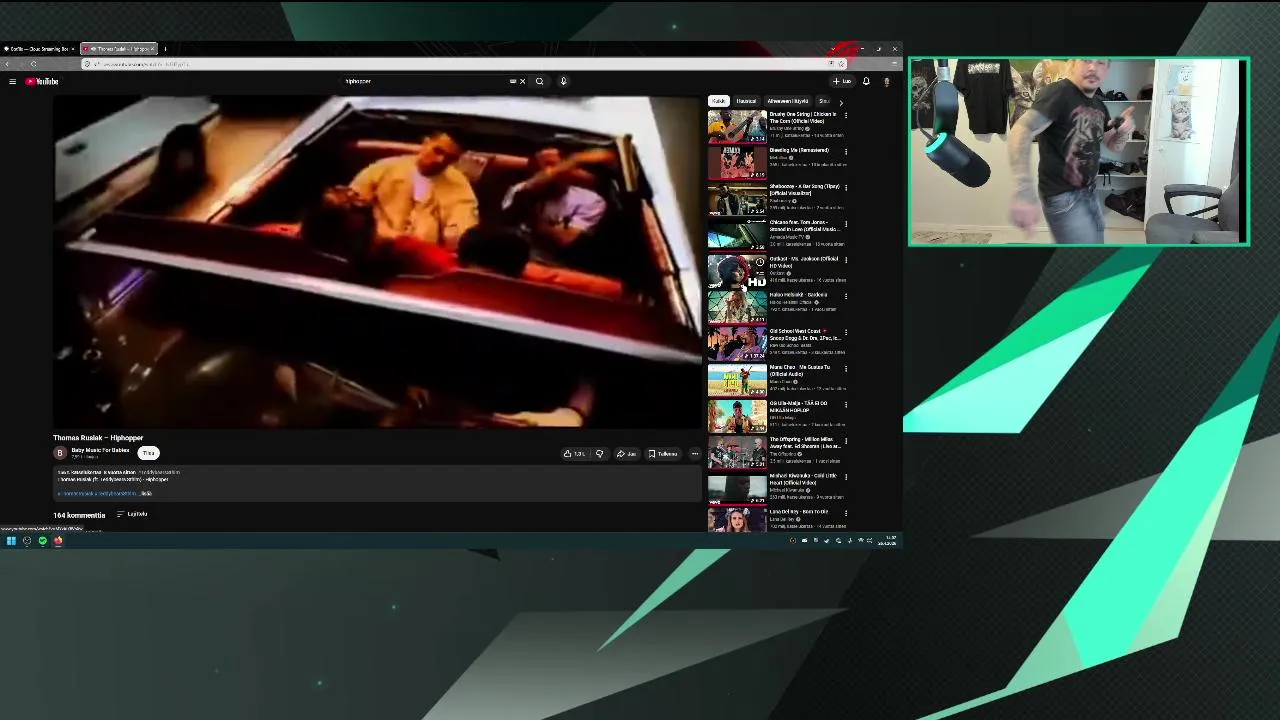
Task: Open options menu for Manu Chao video
Action: pos(846,368)
